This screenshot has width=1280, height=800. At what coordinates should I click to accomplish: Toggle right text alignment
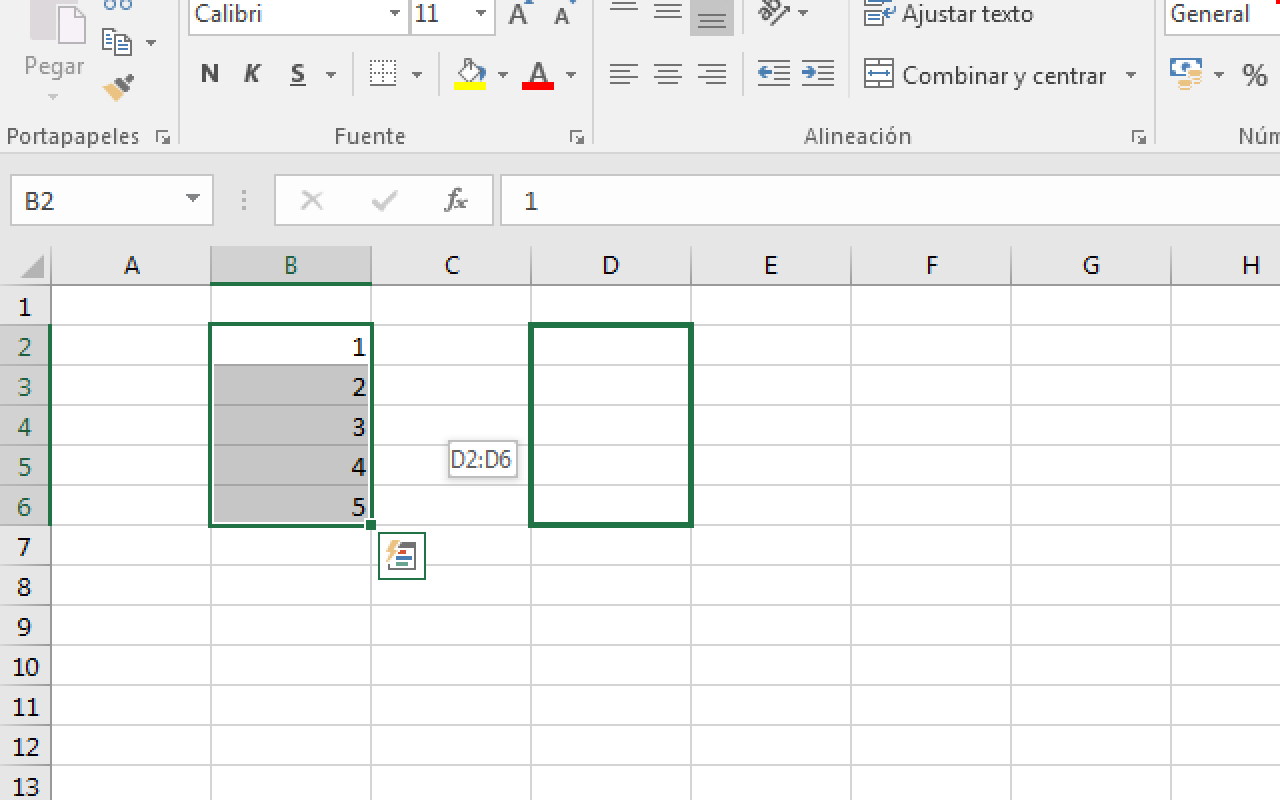[x=711, y=73]
